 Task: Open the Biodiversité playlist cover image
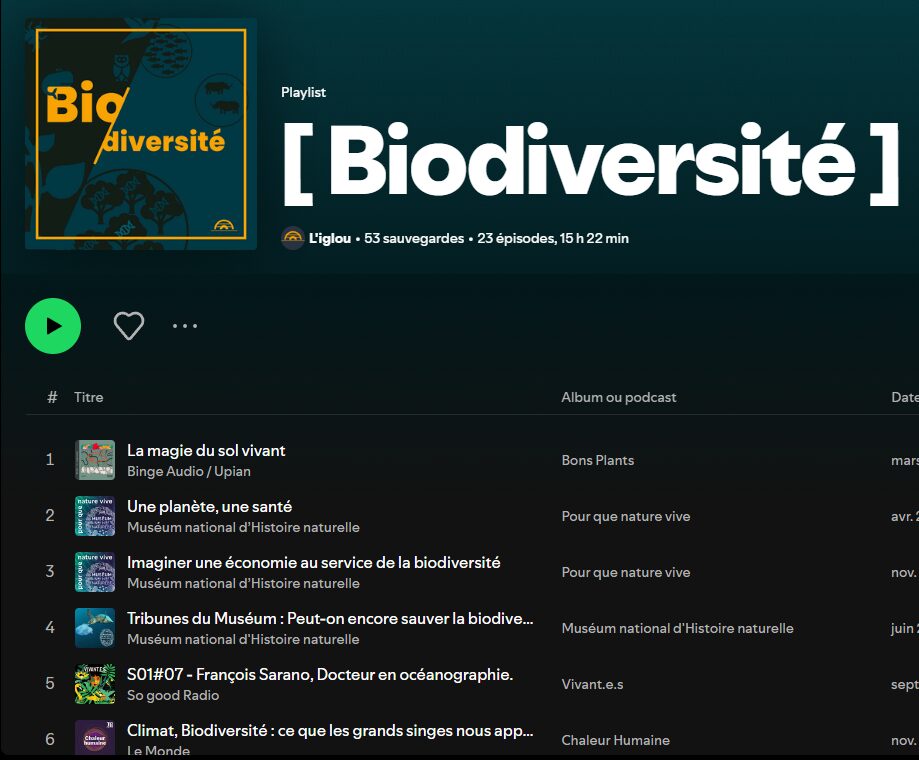coord(141,134)
